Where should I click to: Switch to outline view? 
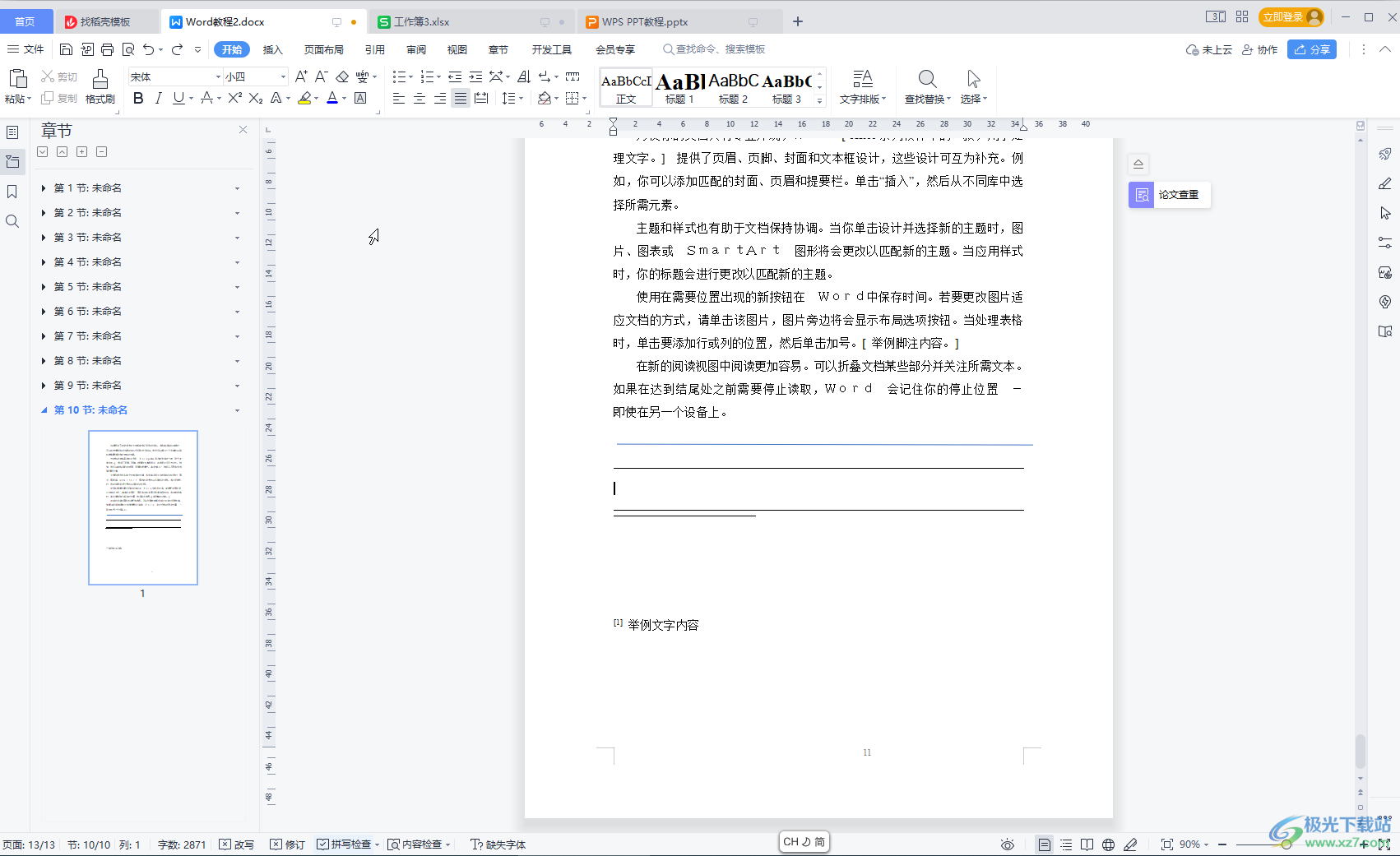pos(1066,844)
